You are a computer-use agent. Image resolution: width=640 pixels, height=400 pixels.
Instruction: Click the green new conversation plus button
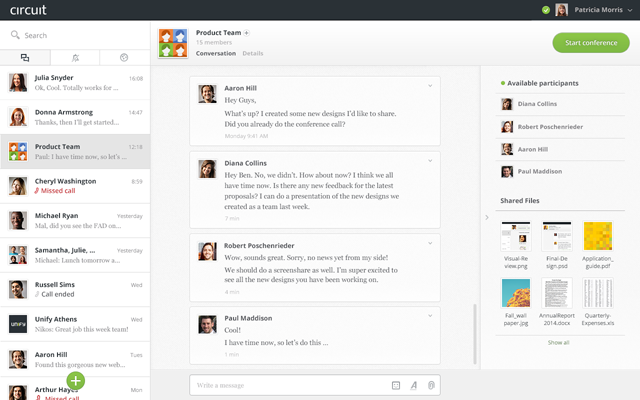coord(76,381)
